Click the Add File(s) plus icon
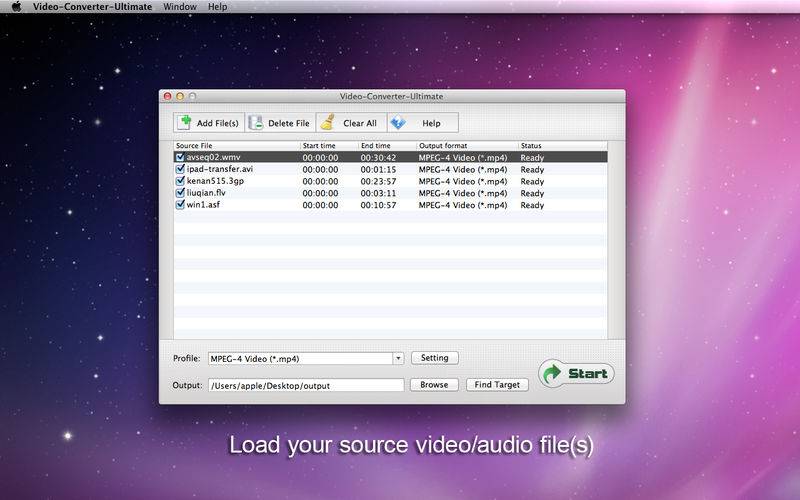 (x=185, y=123)
